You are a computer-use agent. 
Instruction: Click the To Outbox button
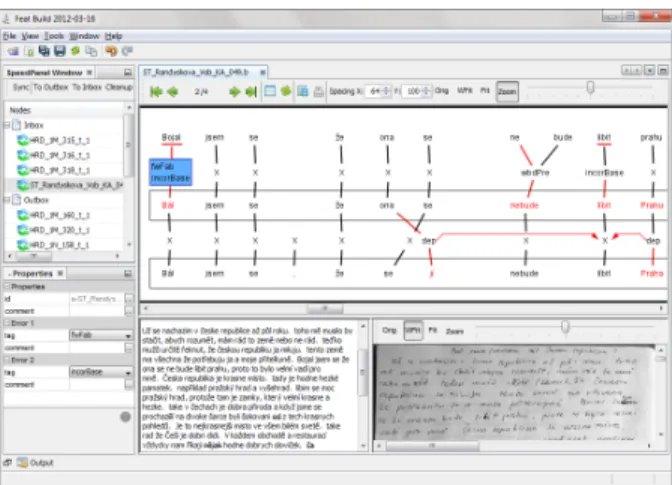(51, 87)
